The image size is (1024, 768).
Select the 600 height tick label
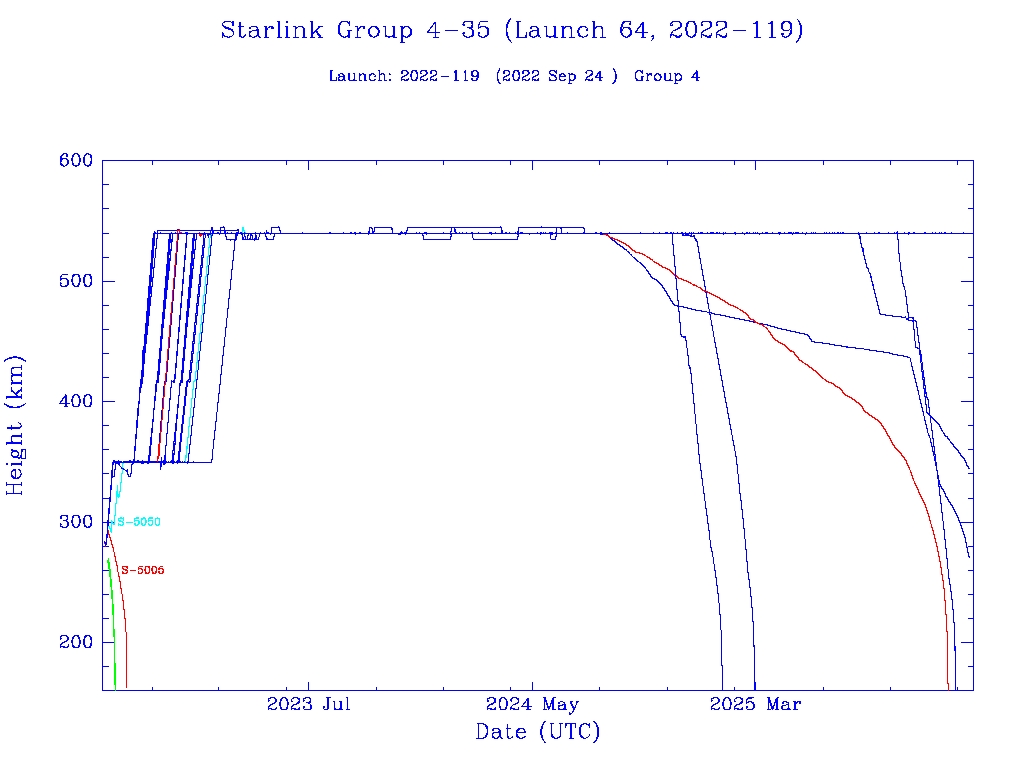click(x=76, y=160)
